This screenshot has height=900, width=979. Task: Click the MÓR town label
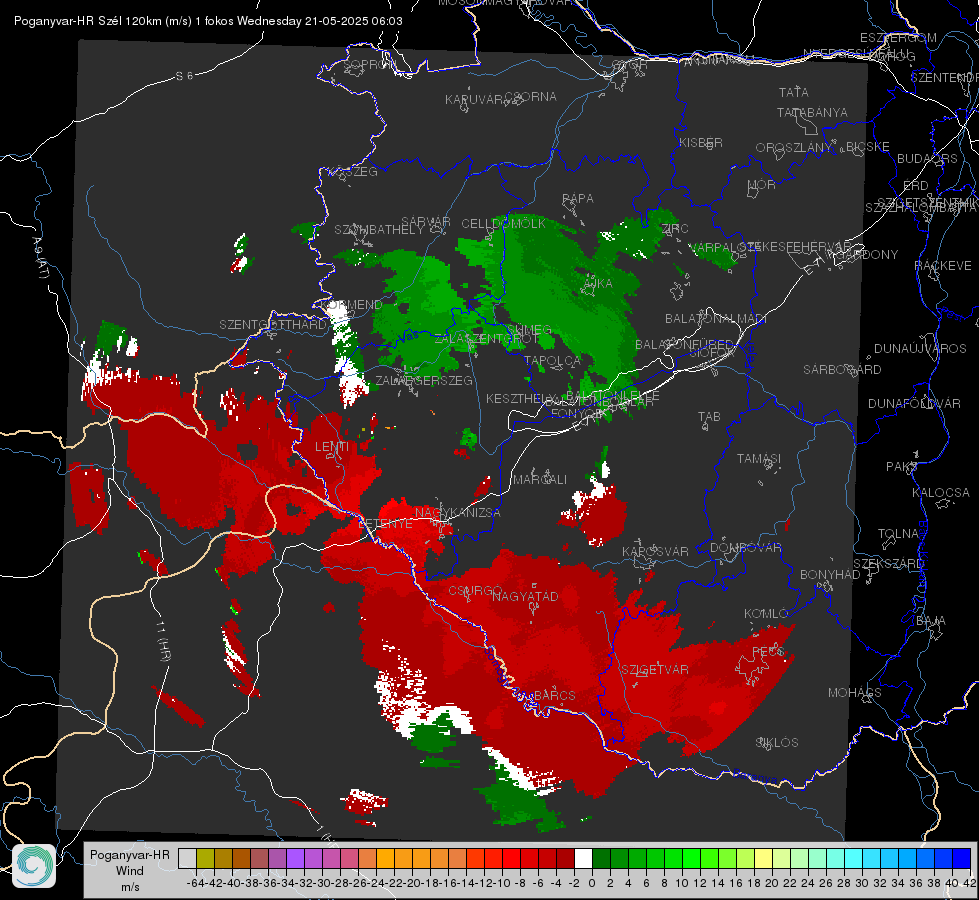(762, 184)
